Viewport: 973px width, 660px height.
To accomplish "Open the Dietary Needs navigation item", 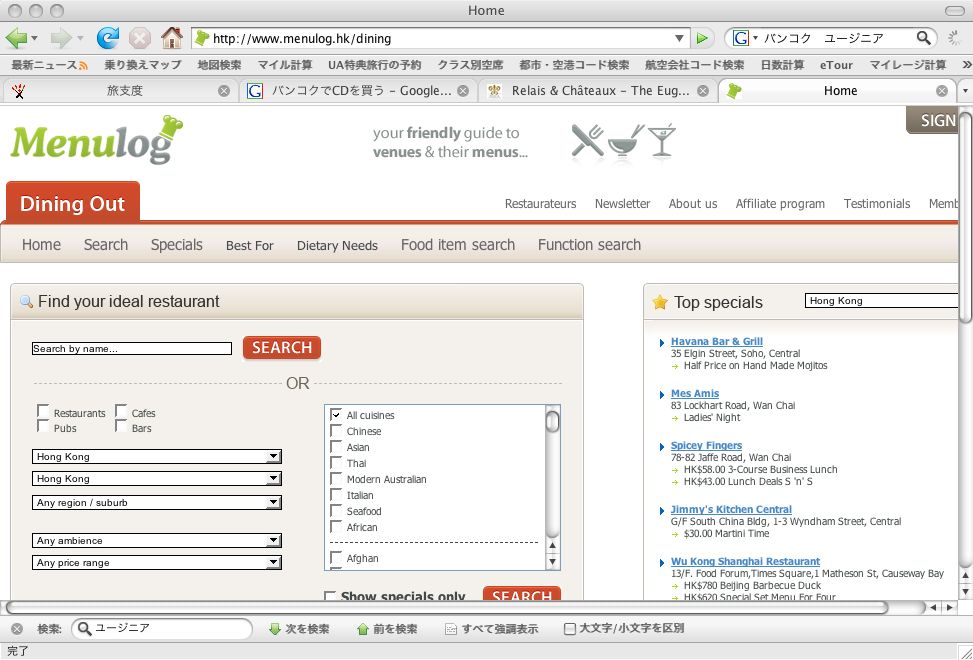I will (x=337, y=246).
